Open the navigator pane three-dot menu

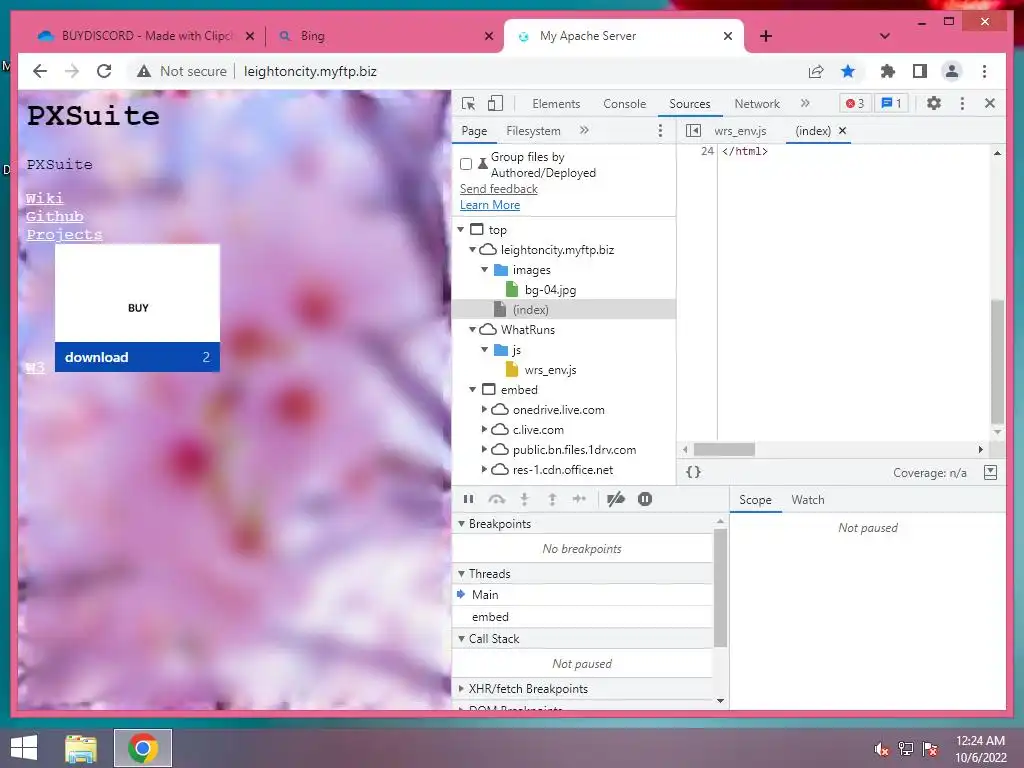(x=660, y=131)
